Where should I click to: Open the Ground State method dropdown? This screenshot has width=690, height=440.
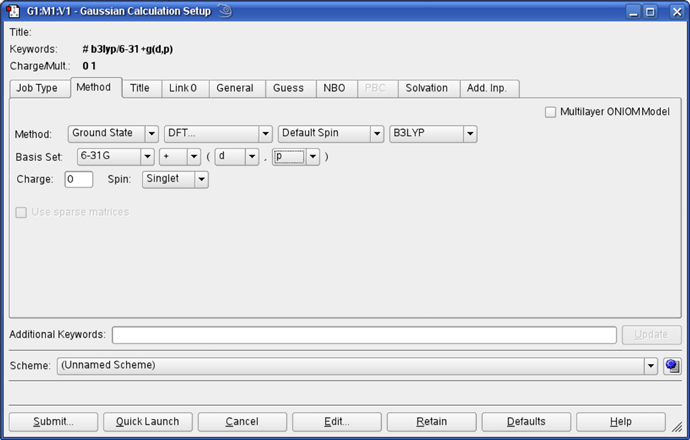pyautogui.click(x=113, y=134)
